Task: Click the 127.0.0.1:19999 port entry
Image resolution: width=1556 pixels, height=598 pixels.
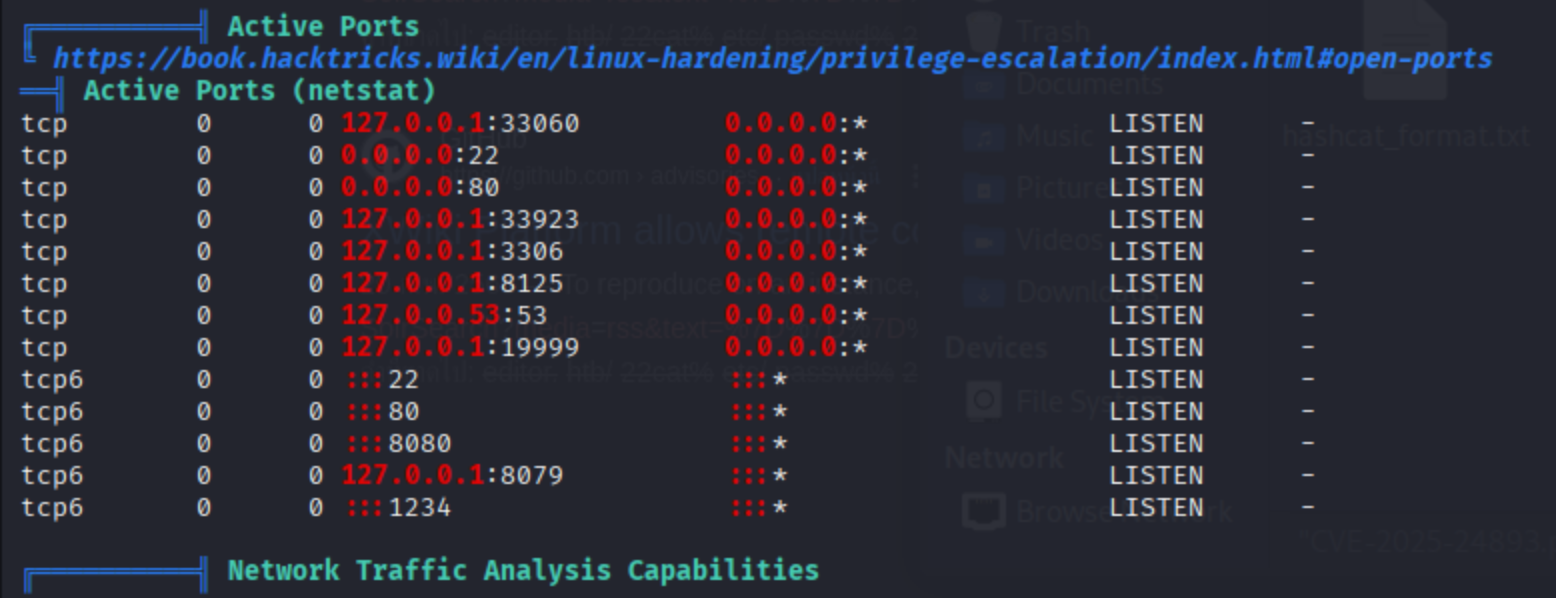Action: (460, 348)
